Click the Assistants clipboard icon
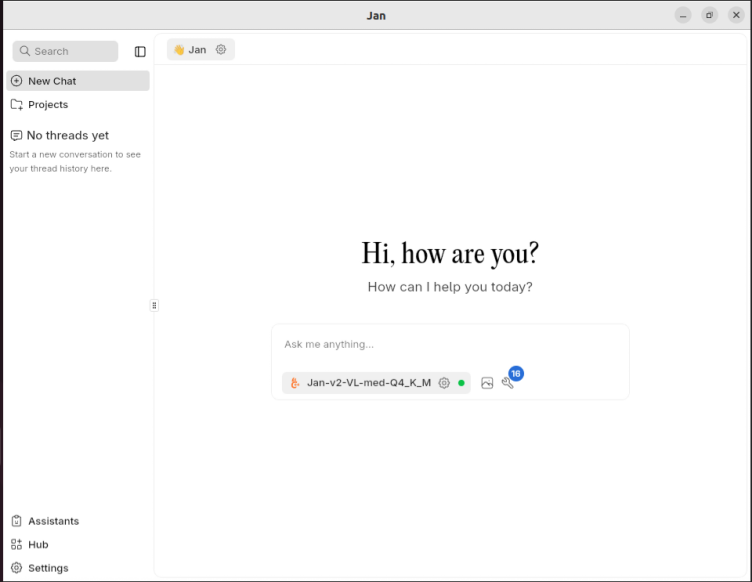This screenshot has height=582, width=752. 16,521
